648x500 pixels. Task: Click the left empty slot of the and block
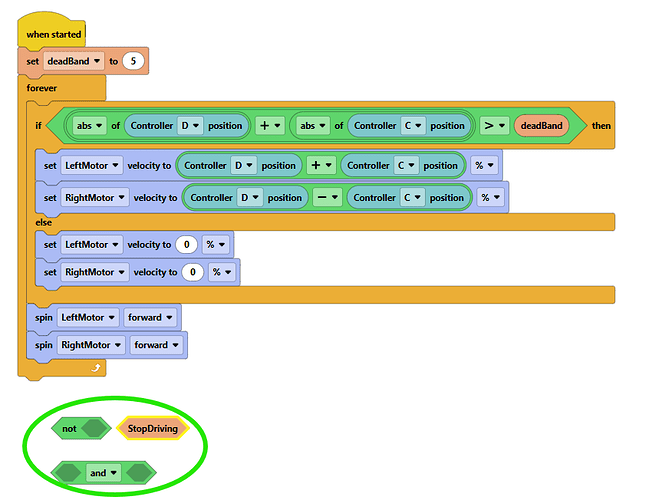point(68,473)
